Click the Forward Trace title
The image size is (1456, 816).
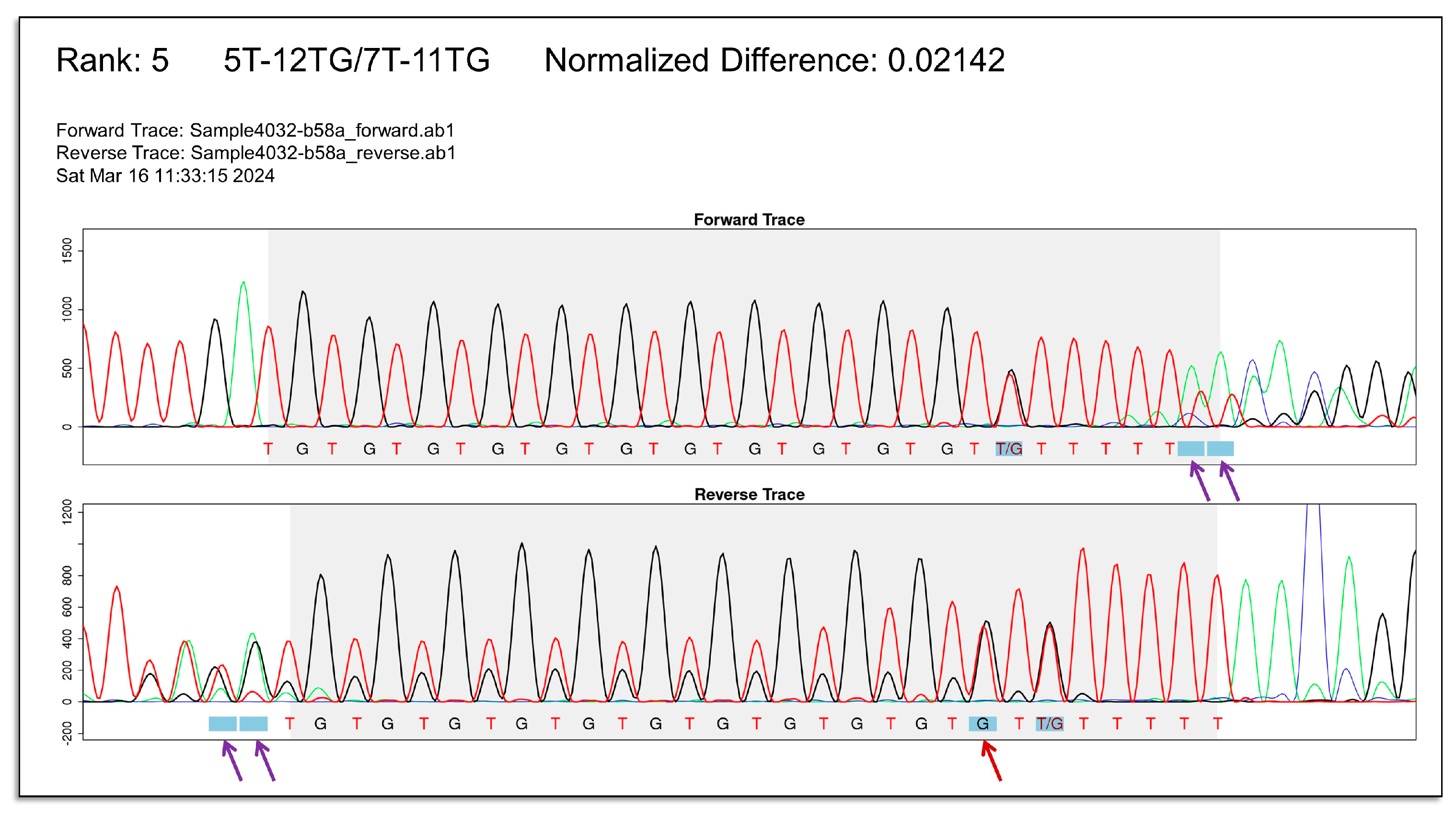[749, 220]
